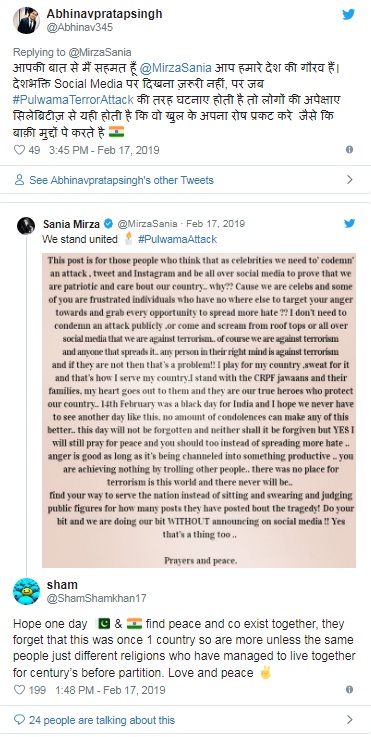The width and height of the screenshot is (371, 737).
Task: Open @MirzaSania mention in Hindi tweet
Action: (x=175, y=68)
